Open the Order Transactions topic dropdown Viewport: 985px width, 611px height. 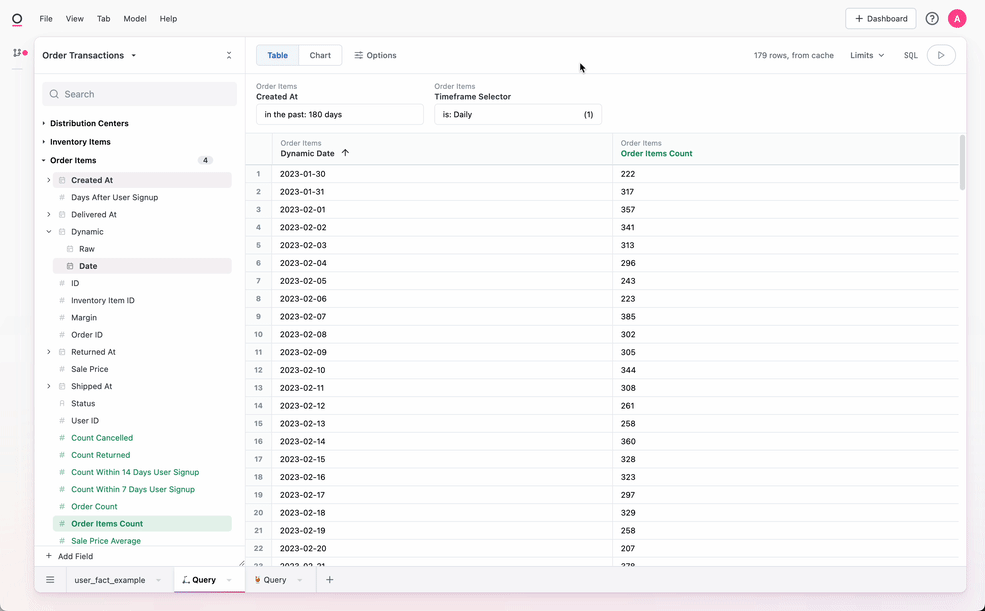click(x=89, y=56)
